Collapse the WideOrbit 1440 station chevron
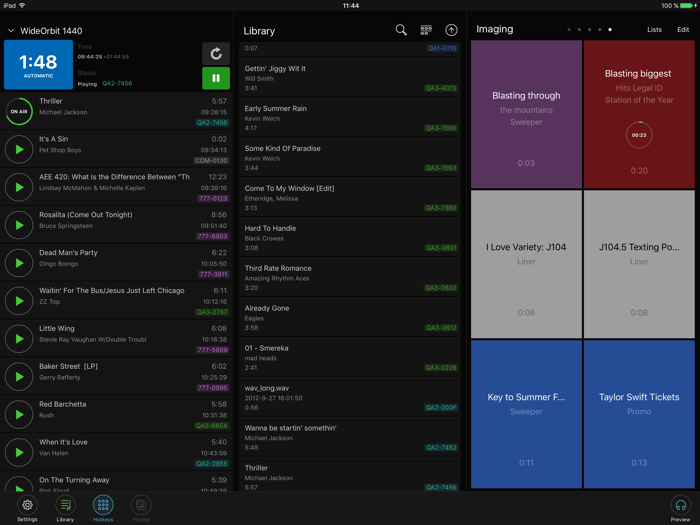Screen dimensions: 700x525 tap(11, 31)
